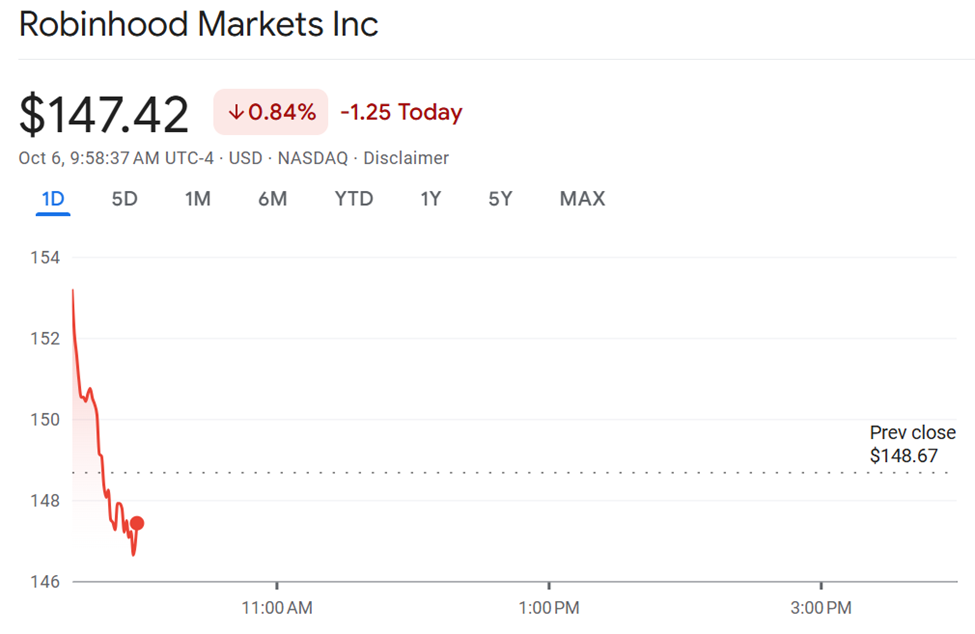
Task: Switch to the 5D time range tab
Action: (x=124, y=199)
